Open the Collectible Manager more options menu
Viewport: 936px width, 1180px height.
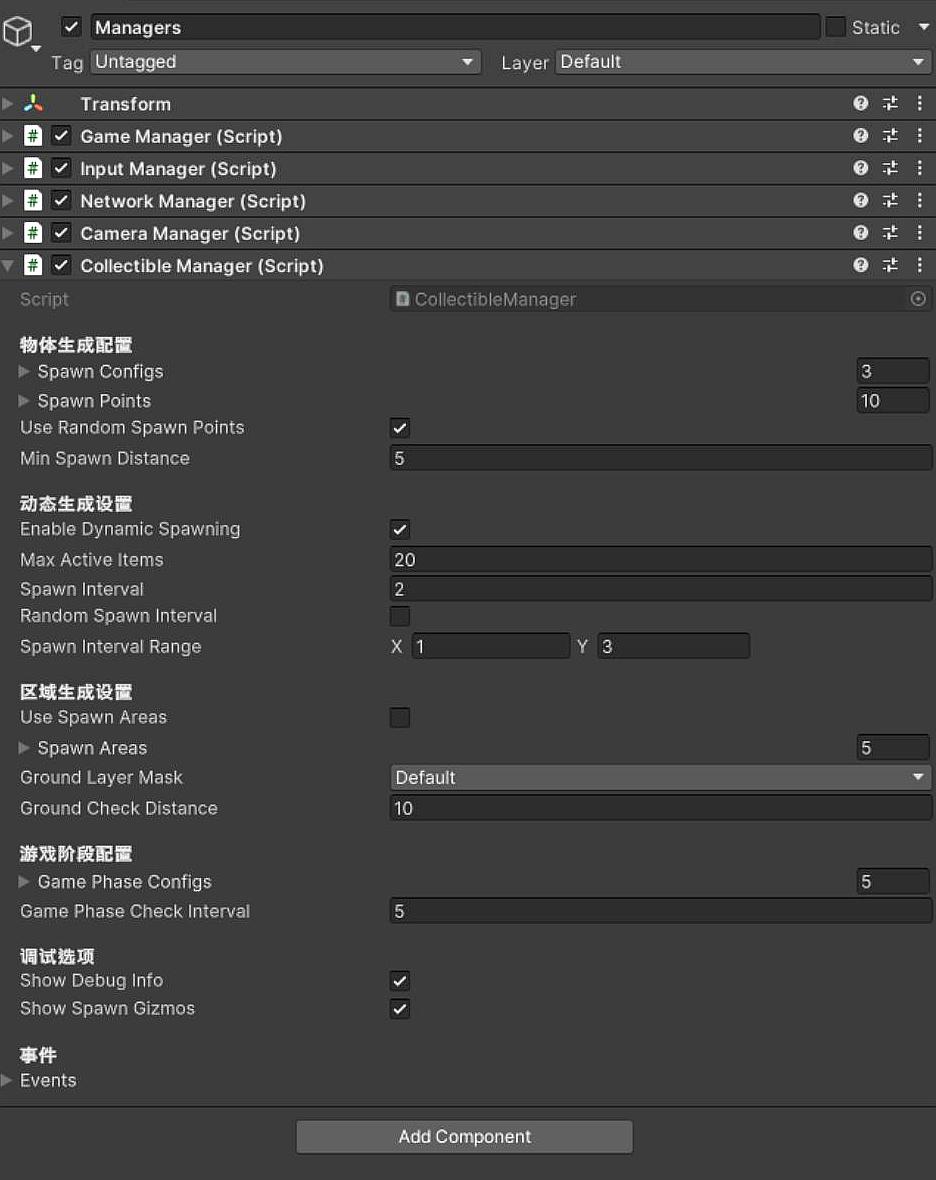click(x=920, y=265)
